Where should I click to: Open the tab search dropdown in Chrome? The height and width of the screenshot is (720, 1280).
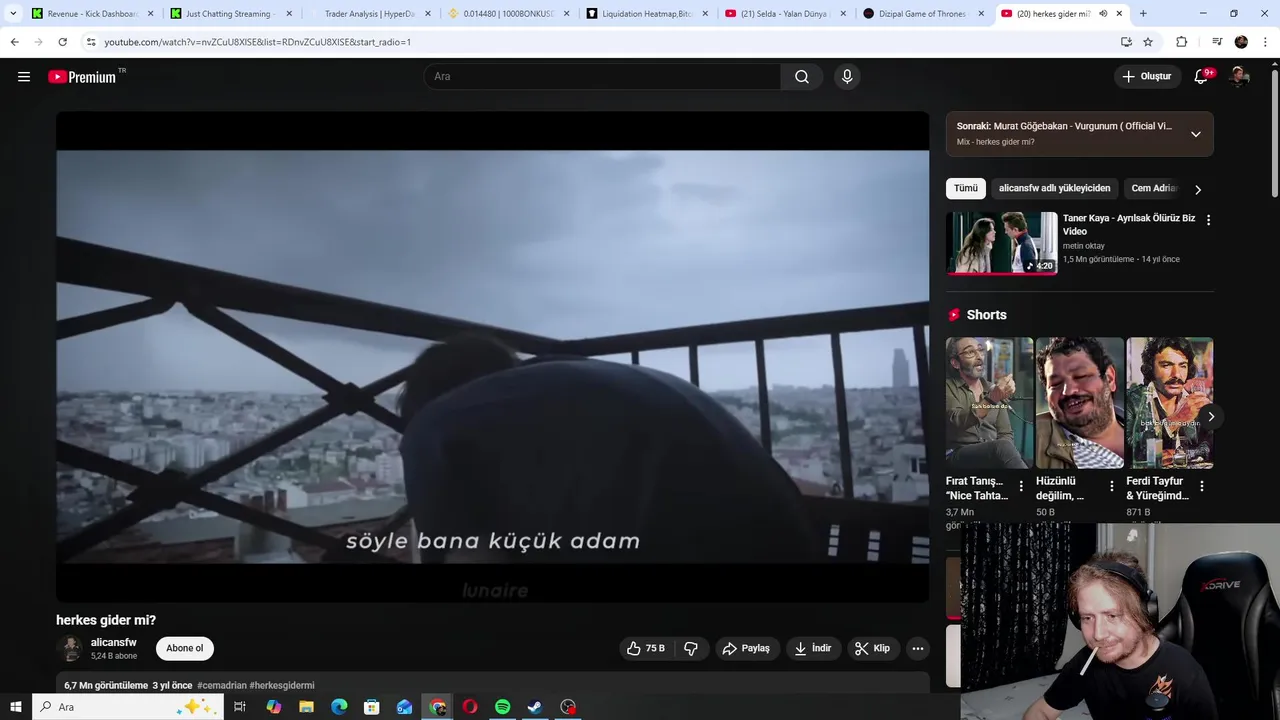click(13, 14)
